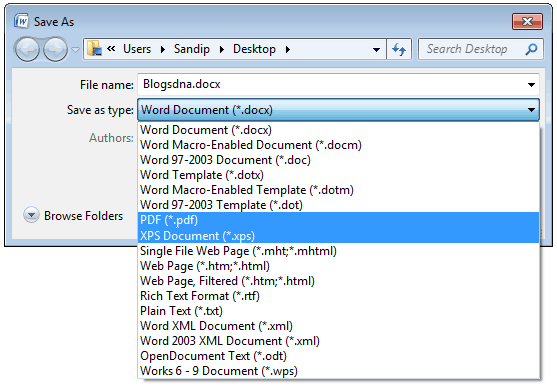Choose Word Template (*.dotx)

pos(338,175)
